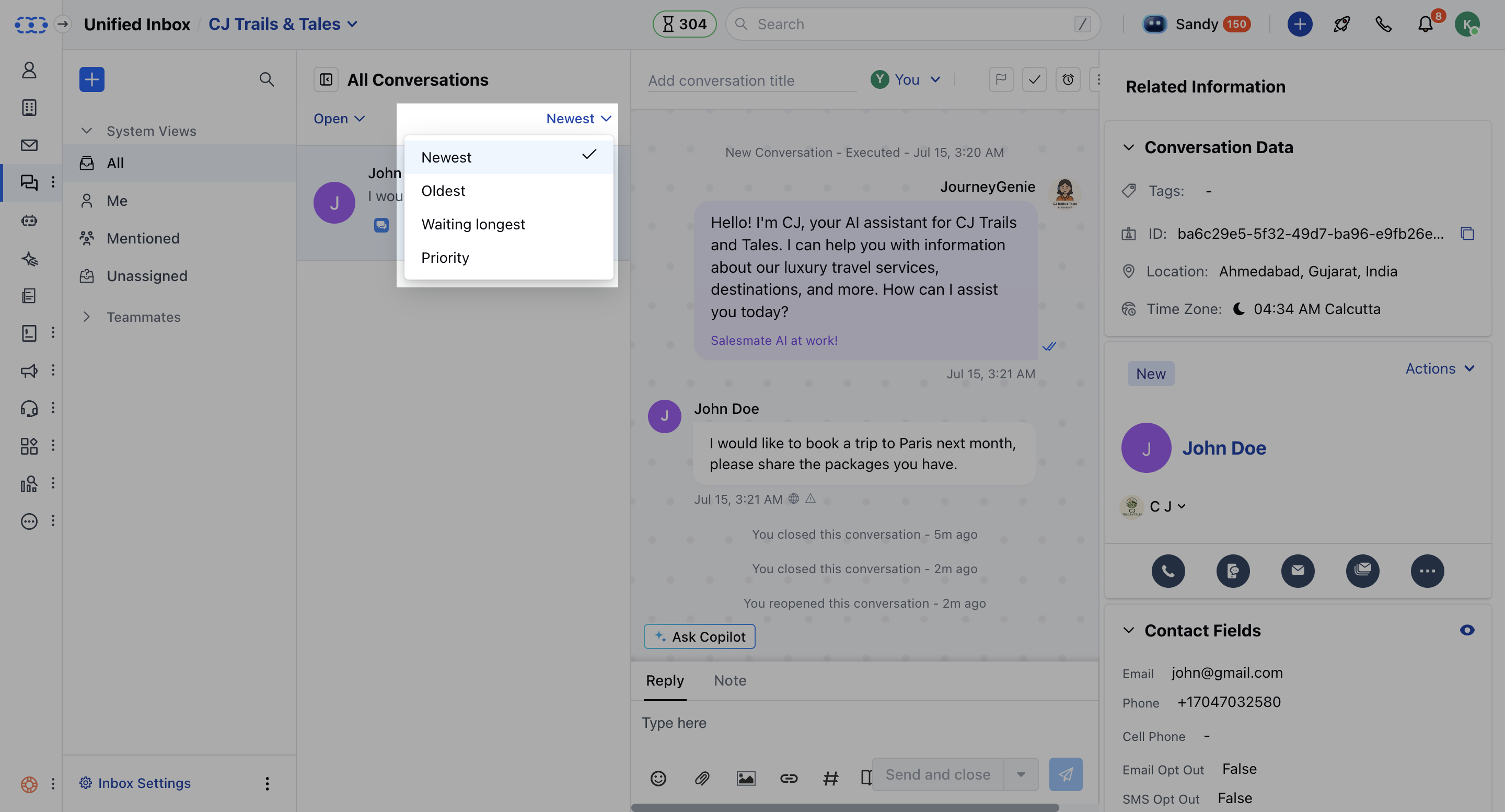Select Oldest sort option

pyautogui.click(x=508, y=190)
